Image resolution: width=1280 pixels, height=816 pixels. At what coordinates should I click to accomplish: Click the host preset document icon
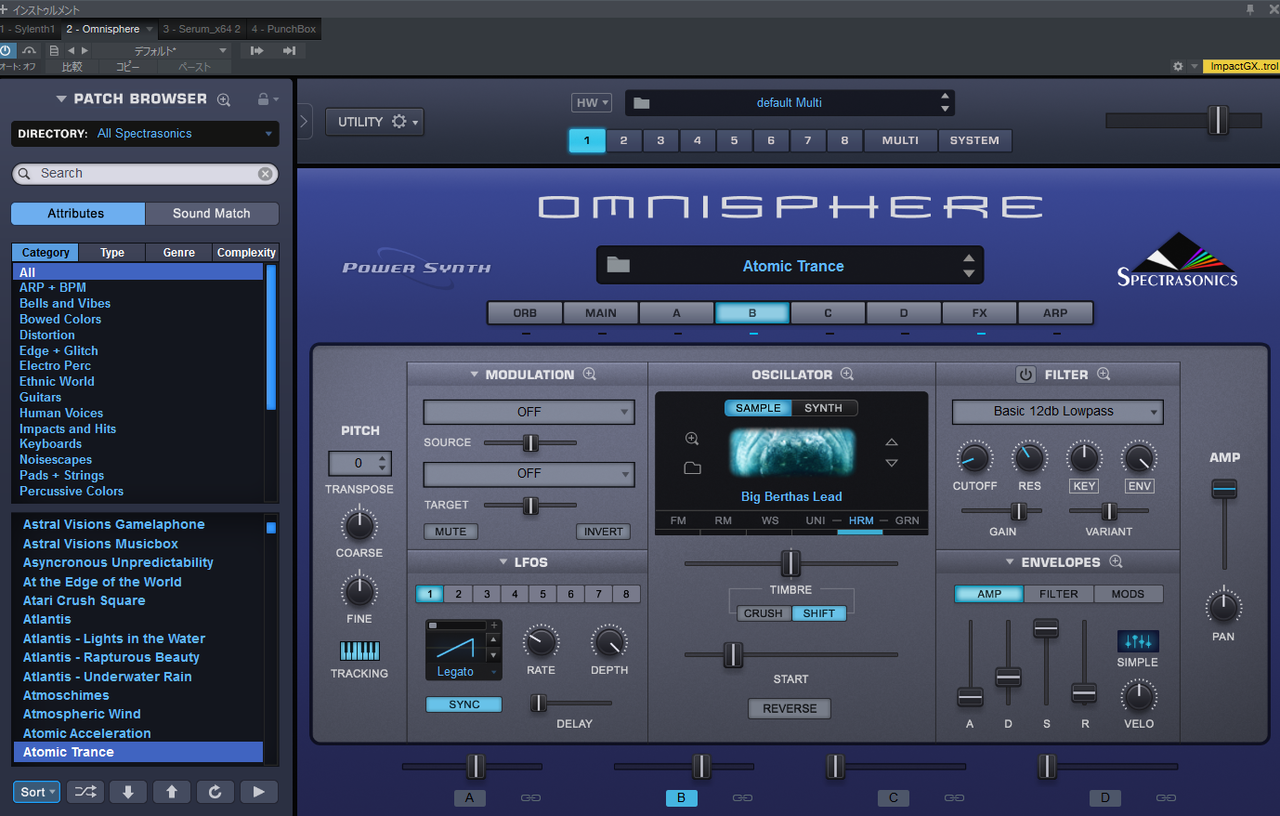click(54, 50)
